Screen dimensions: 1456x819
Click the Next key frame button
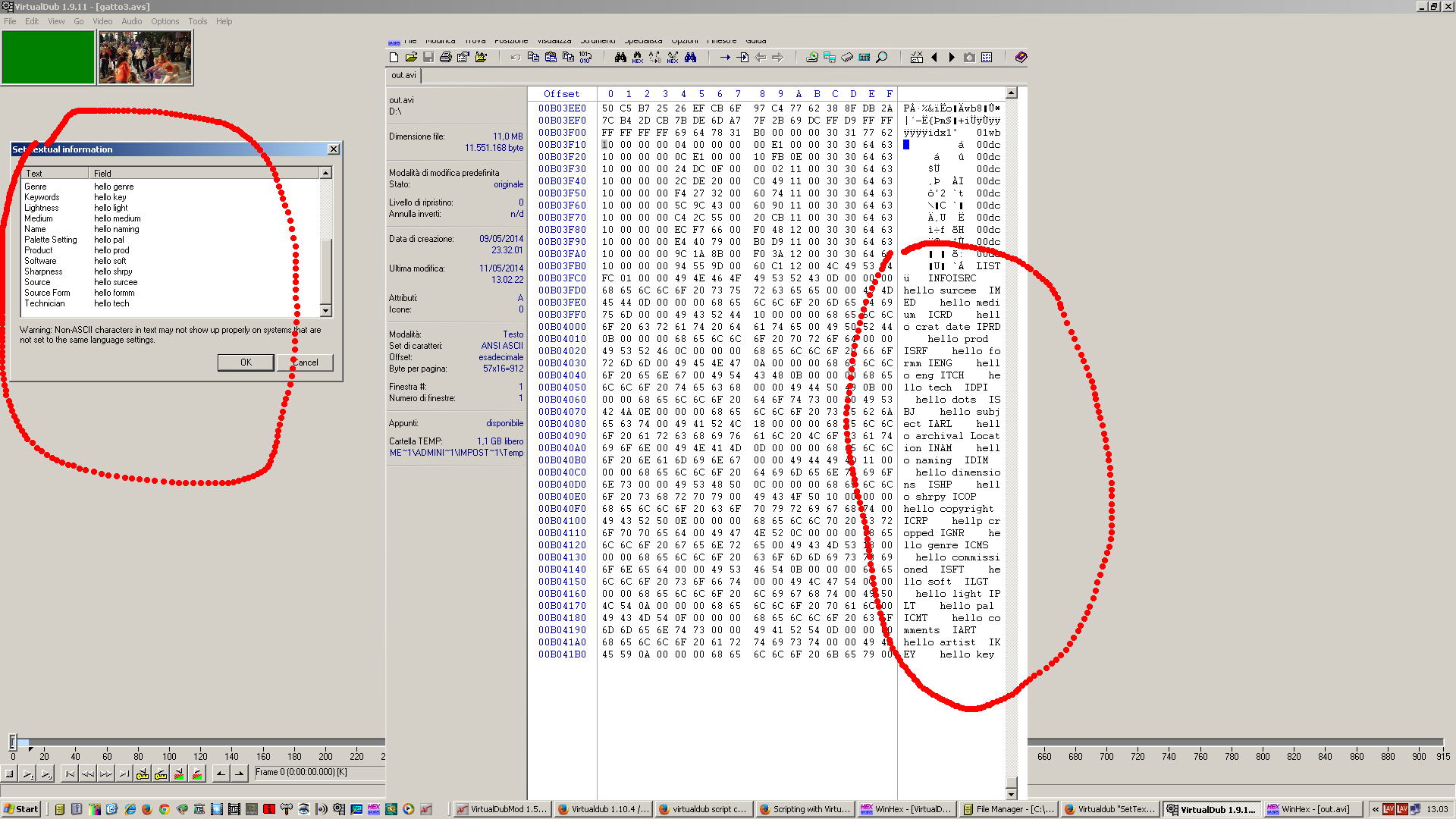(x=161, y=774)
